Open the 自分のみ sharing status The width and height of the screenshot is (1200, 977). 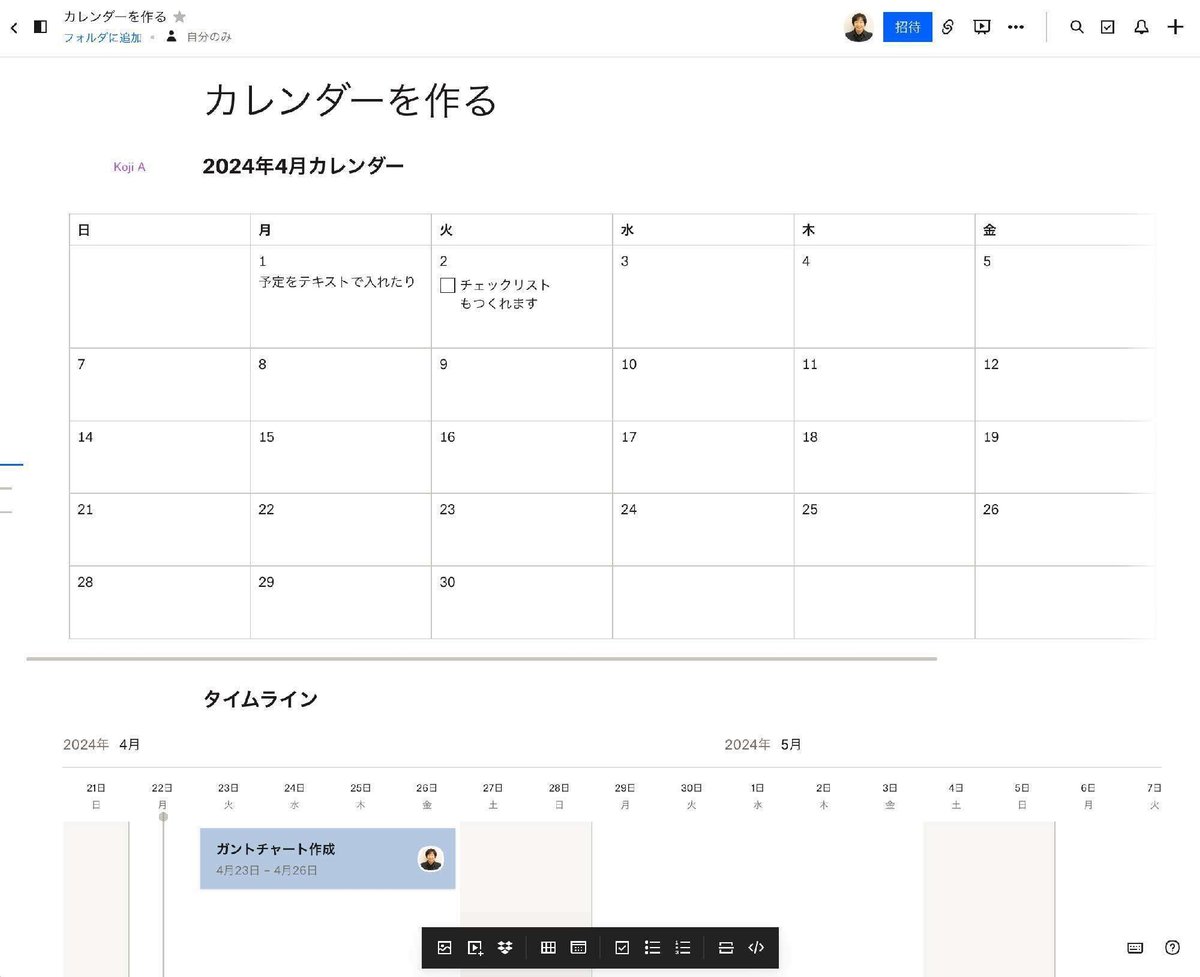[199, 37]
